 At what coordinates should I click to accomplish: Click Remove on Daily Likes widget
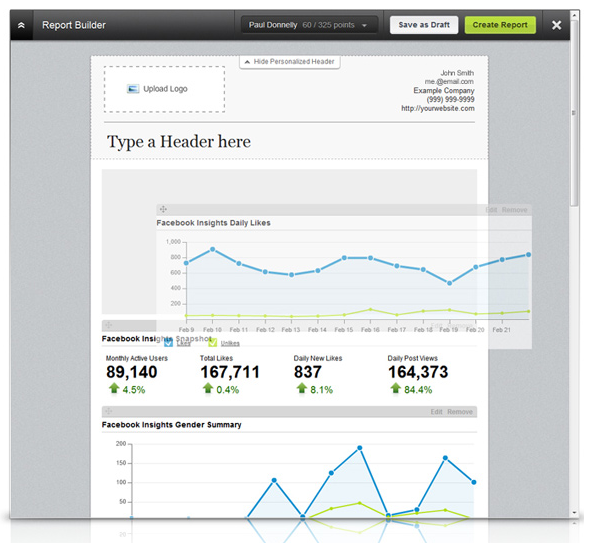(x=514, y=210)
